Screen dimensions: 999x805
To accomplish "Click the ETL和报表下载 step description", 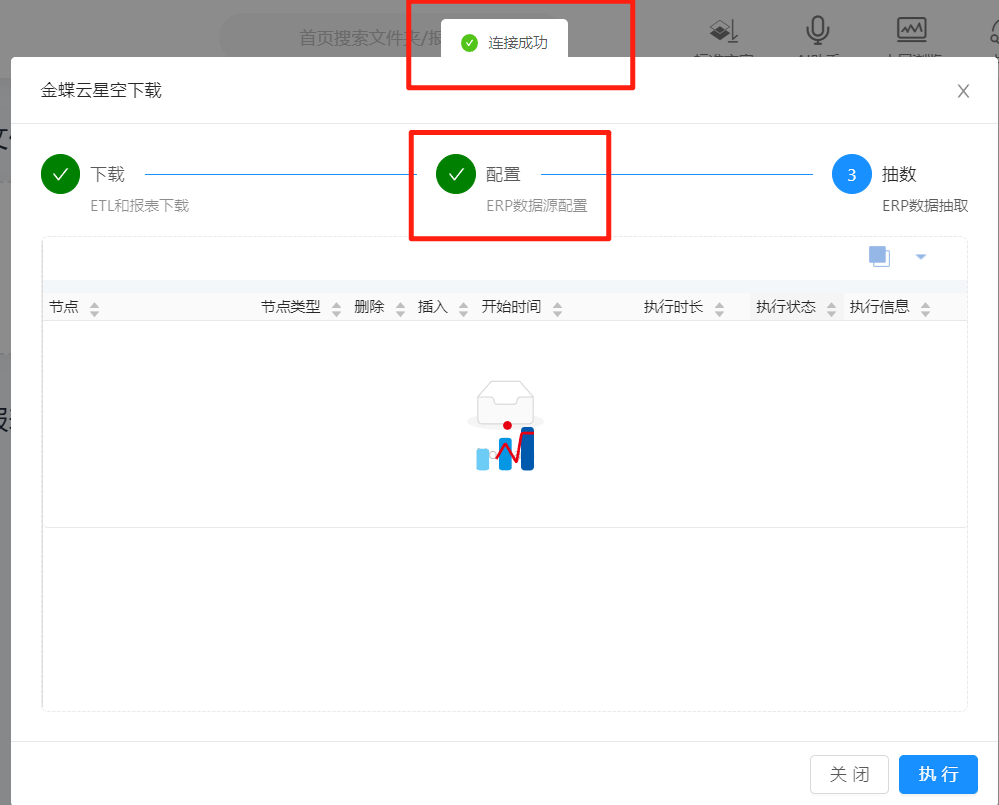I will click(140, 206).
